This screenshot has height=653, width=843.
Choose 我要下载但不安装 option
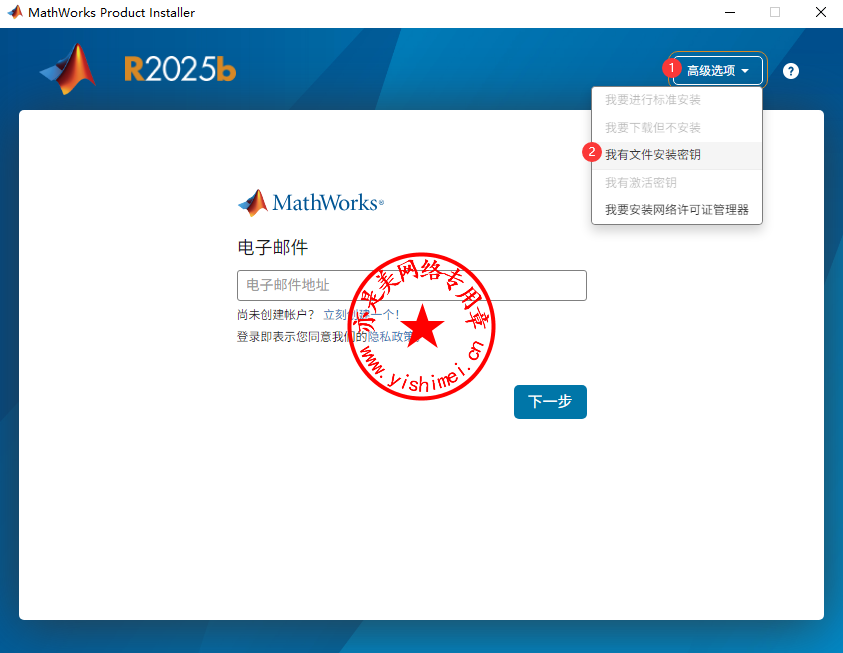(x=653, y=128)
